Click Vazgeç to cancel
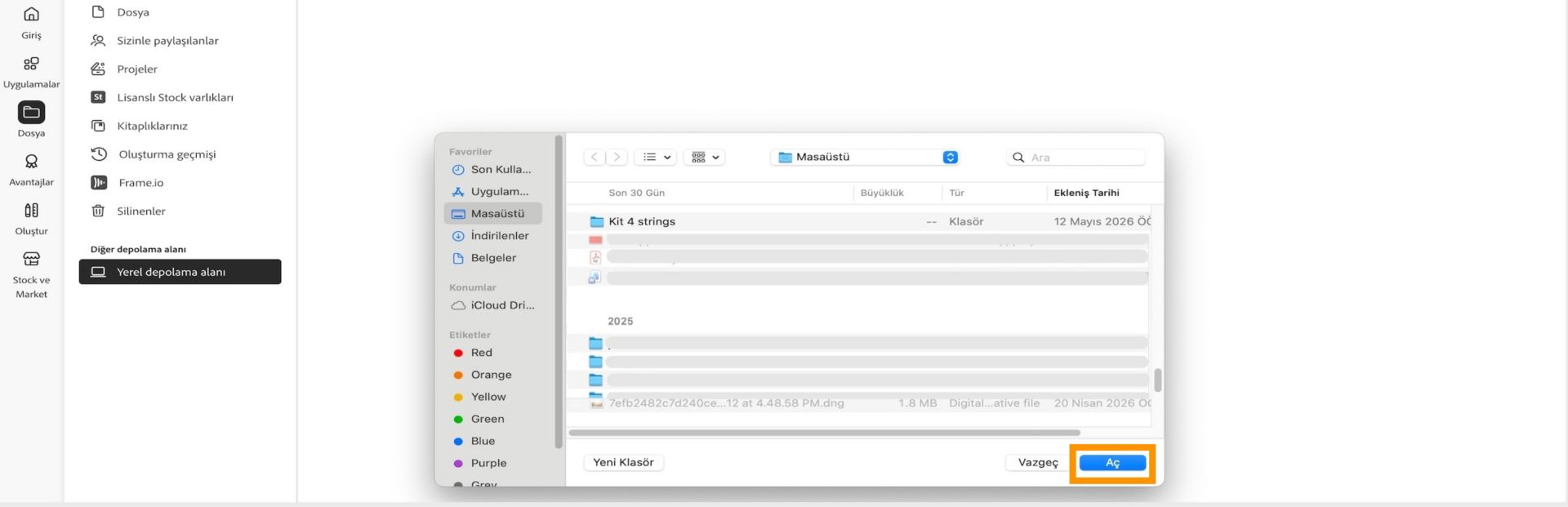The width and height of the screenshot is (1568, 507). (x=1037, y=462)
